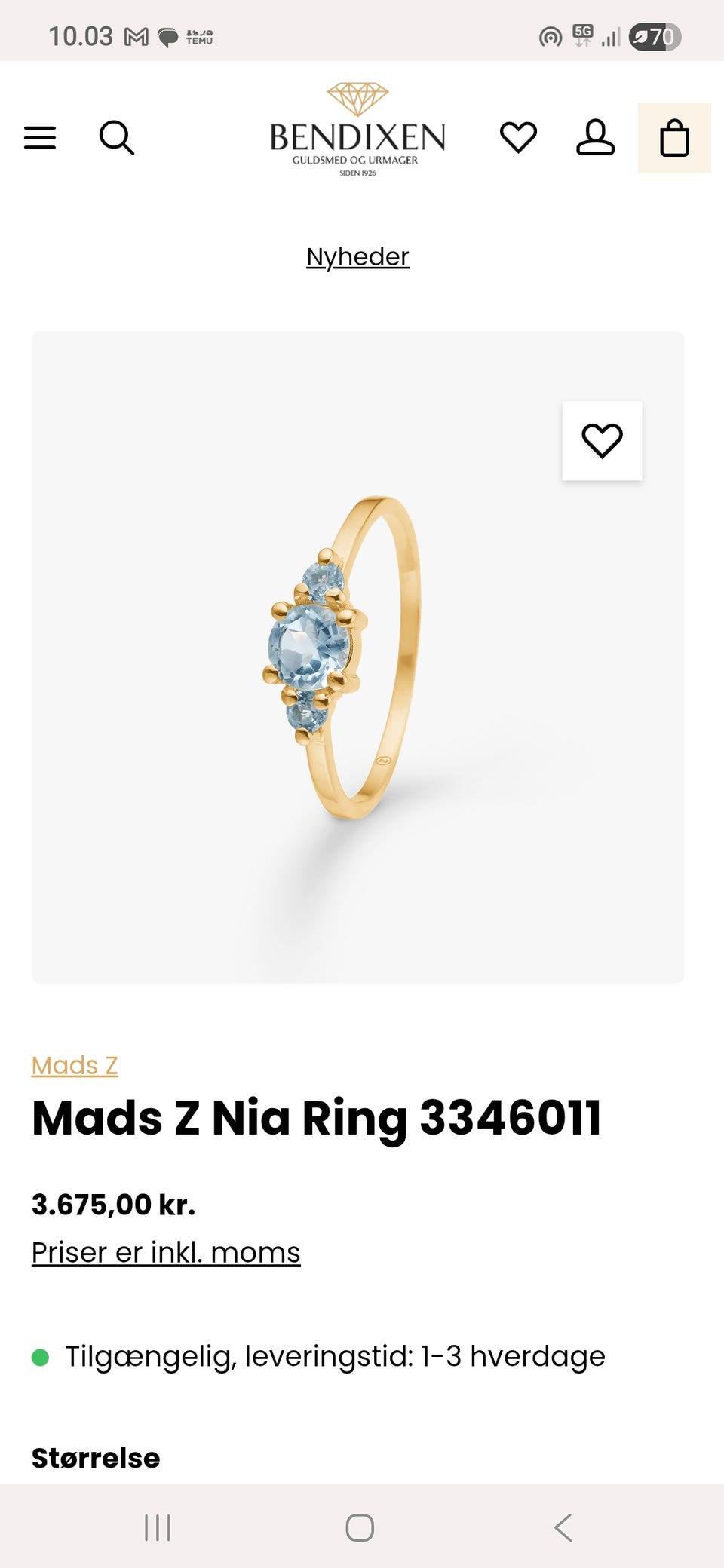Tap the Nia ring product image
Viewport: 724px width, 1568px height.
[357, 657]
